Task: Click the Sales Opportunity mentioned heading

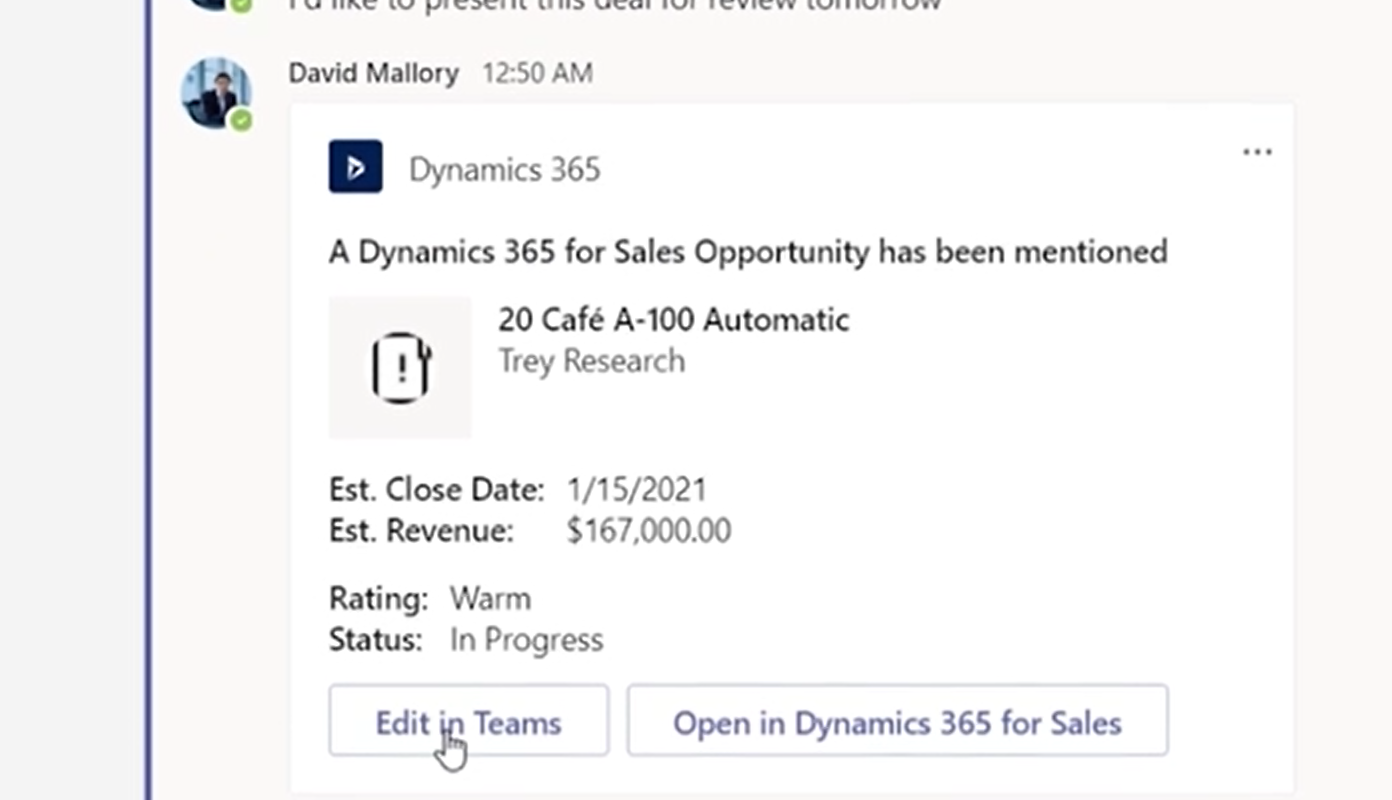Action: pyautogui.click(x=748, y=251)
